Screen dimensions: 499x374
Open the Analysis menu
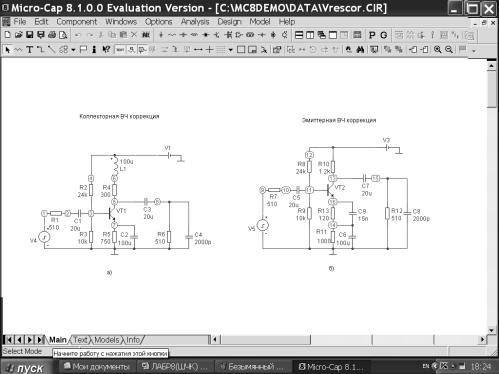click(195, 22)
